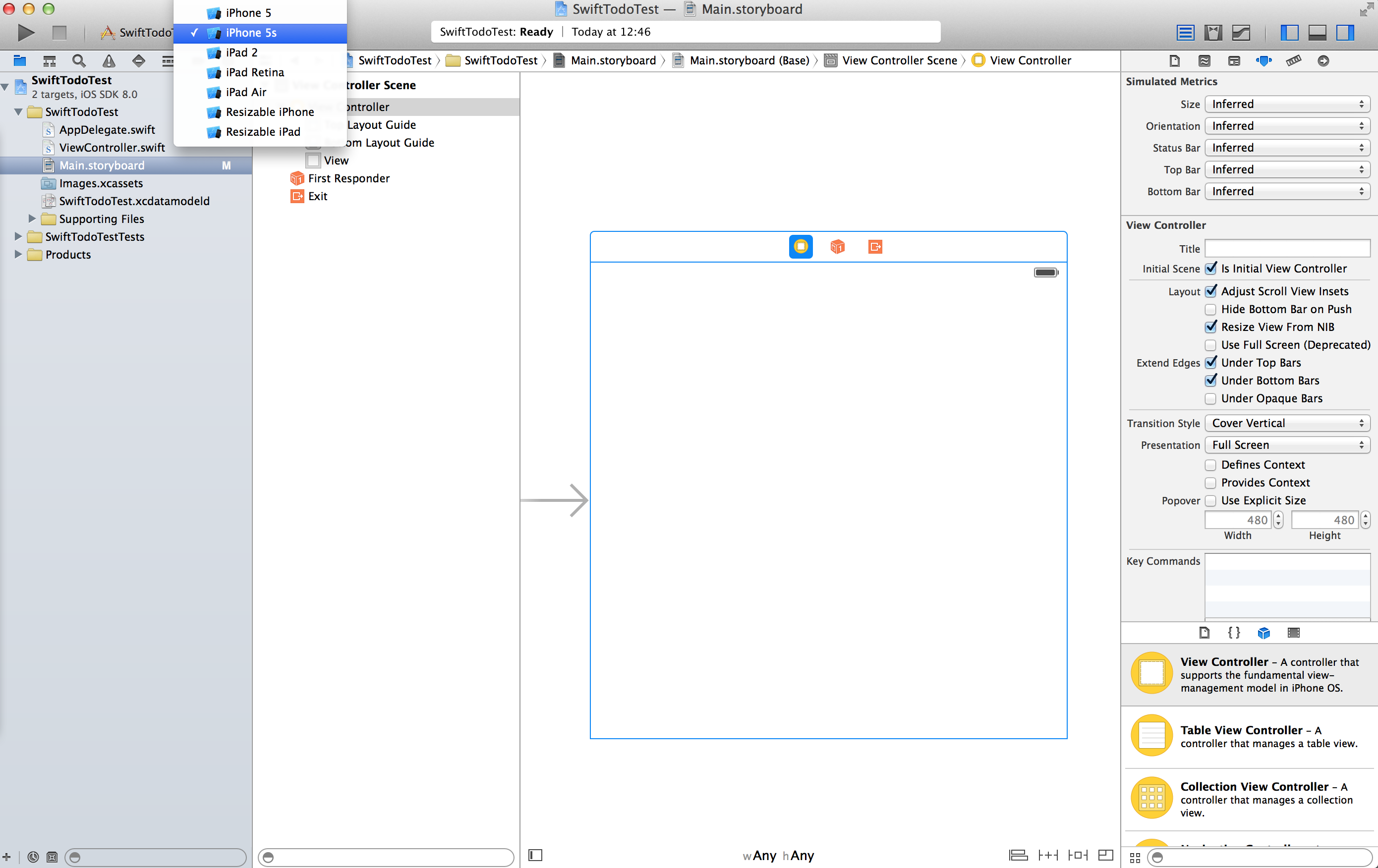Open the Connections inspector
1378x868 pixels.
tap(1323, 60)
